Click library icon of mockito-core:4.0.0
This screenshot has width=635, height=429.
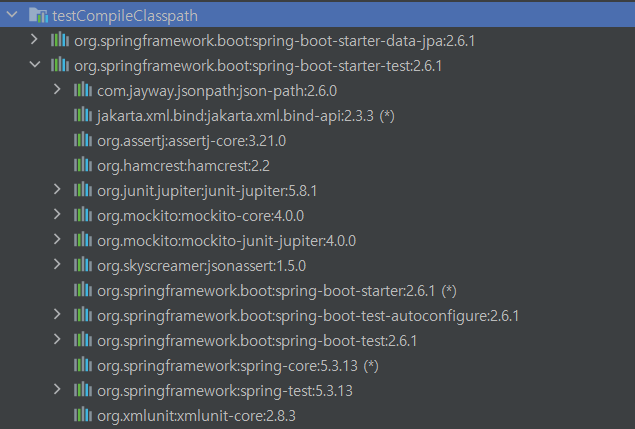click(83, 215)
